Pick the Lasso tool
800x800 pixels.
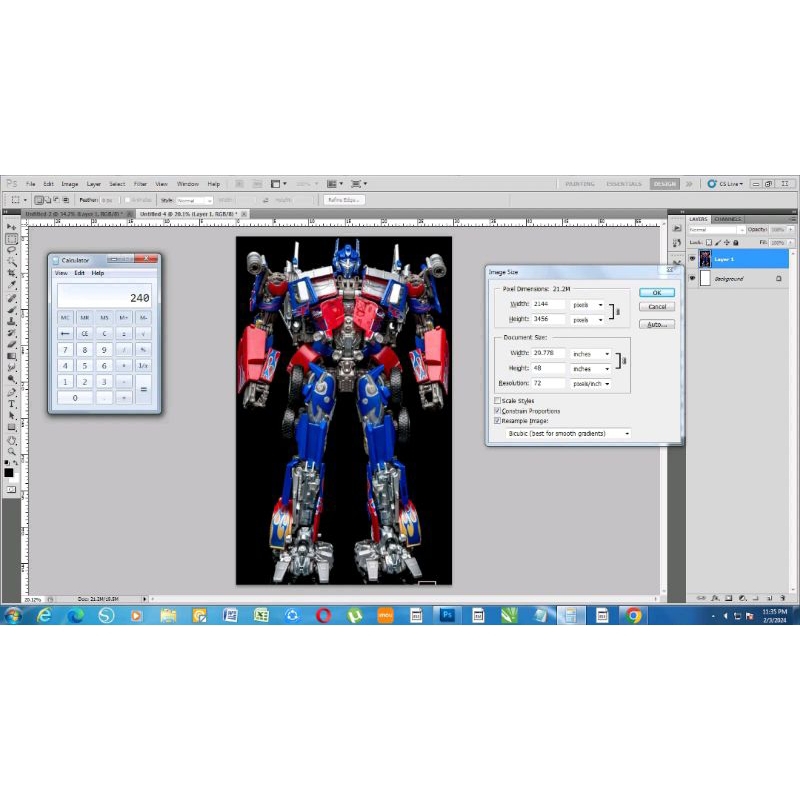(x=12, y=250)
